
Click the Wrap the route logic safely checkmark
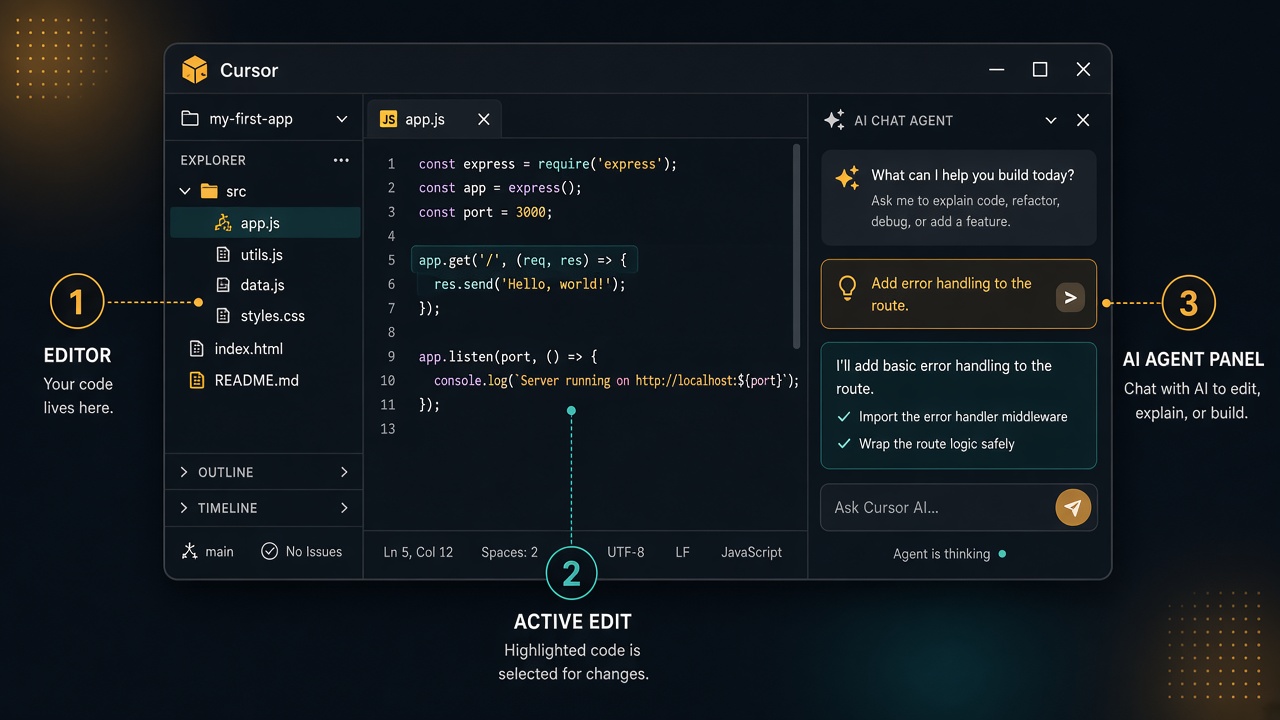click(x=842, y=444)
